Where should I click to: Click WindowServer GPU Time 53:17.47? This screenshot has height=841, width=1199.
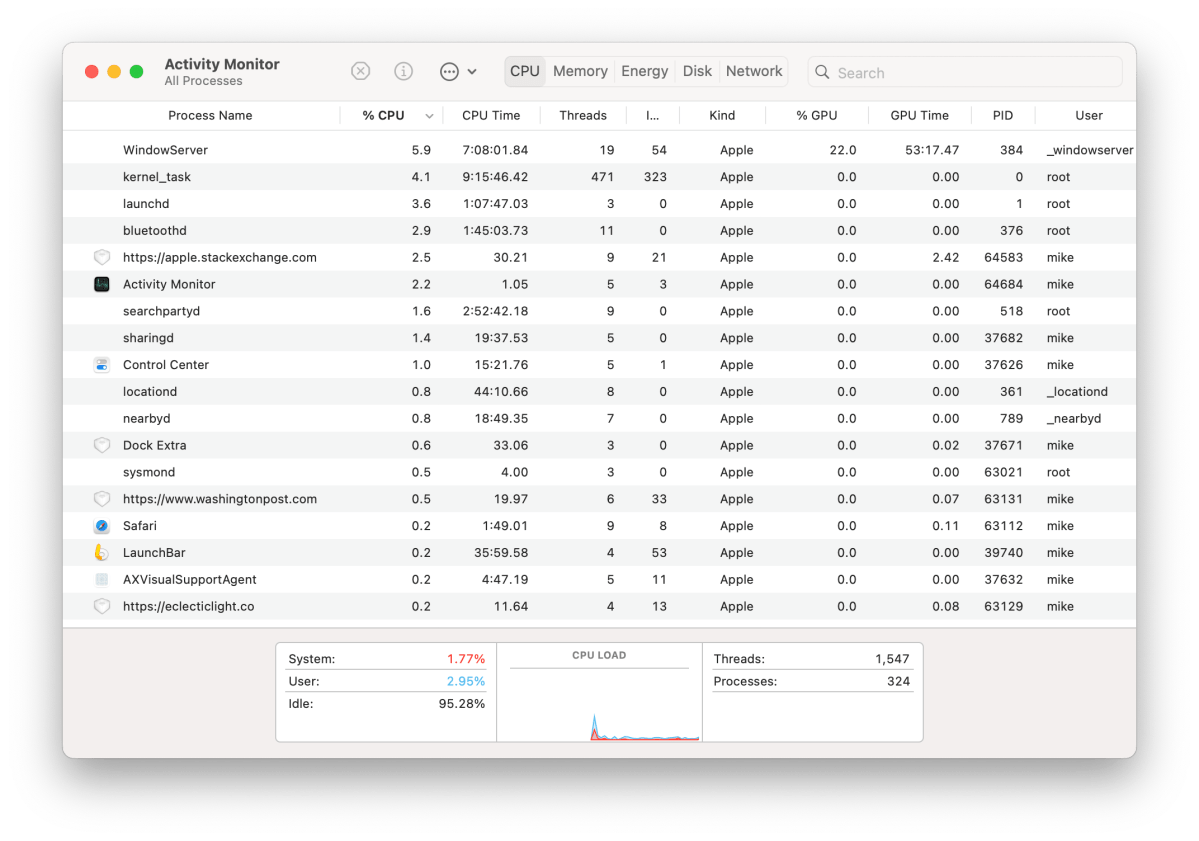click(x=932, y=150)
